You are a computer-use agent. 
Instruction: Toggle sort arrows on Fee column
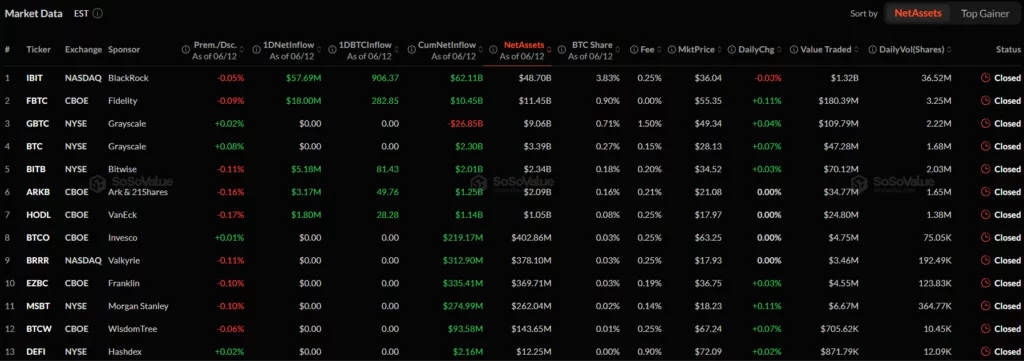(660, 50)
